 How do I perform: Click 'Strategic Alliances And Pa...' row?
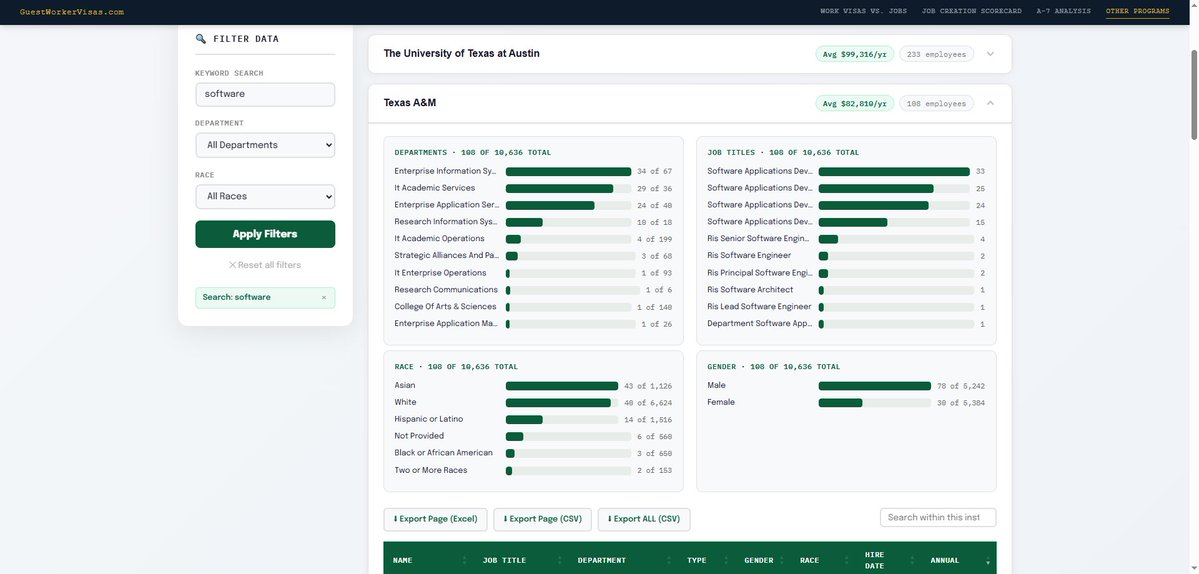click(x=533, y=256)
